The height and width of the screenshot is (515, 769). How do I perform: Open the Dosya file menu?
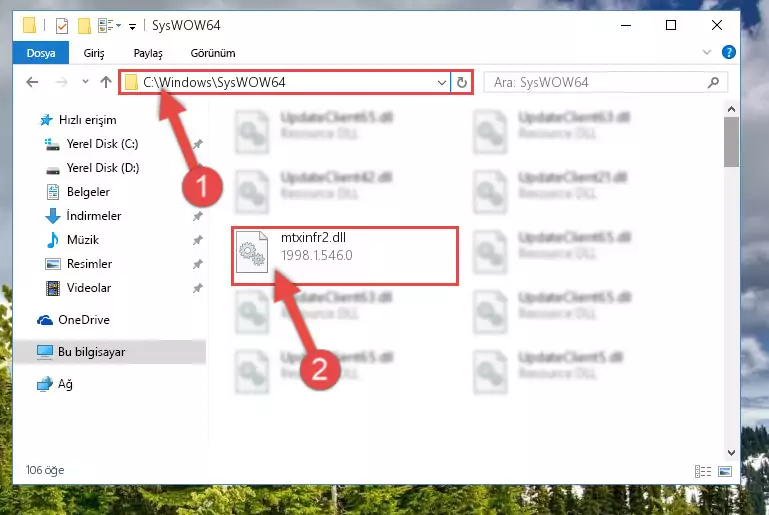coord(41,53)
